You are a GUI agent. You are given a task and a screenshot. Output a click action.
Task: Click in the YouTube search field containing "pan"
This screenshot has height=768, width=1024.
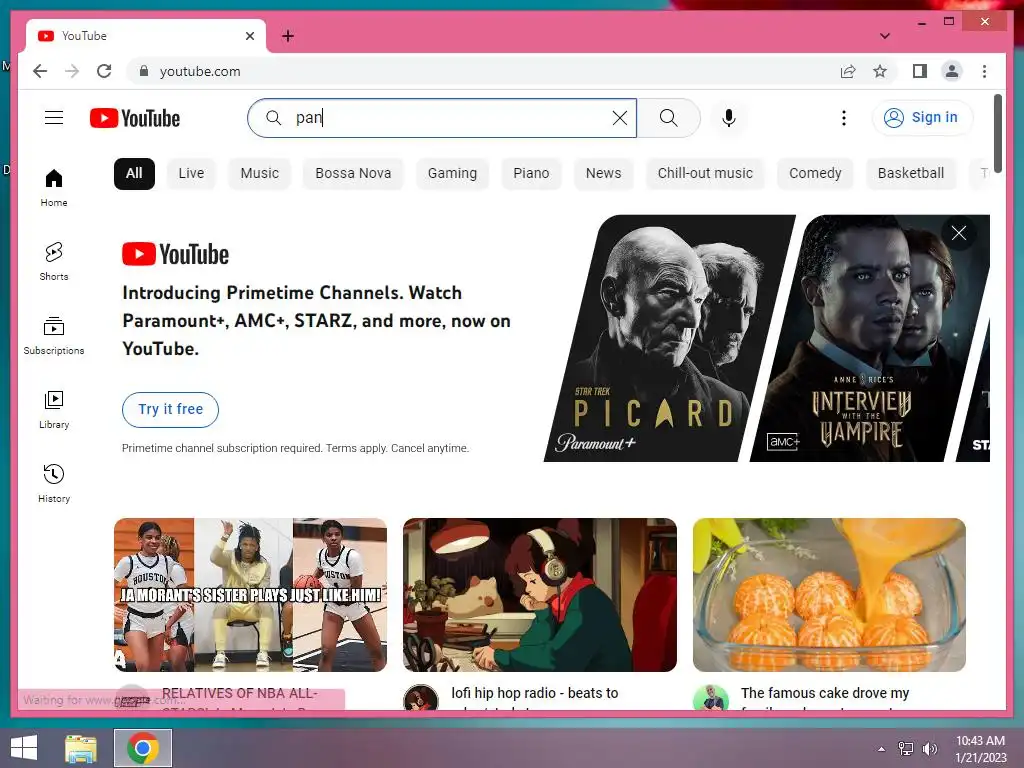[444, 118]
